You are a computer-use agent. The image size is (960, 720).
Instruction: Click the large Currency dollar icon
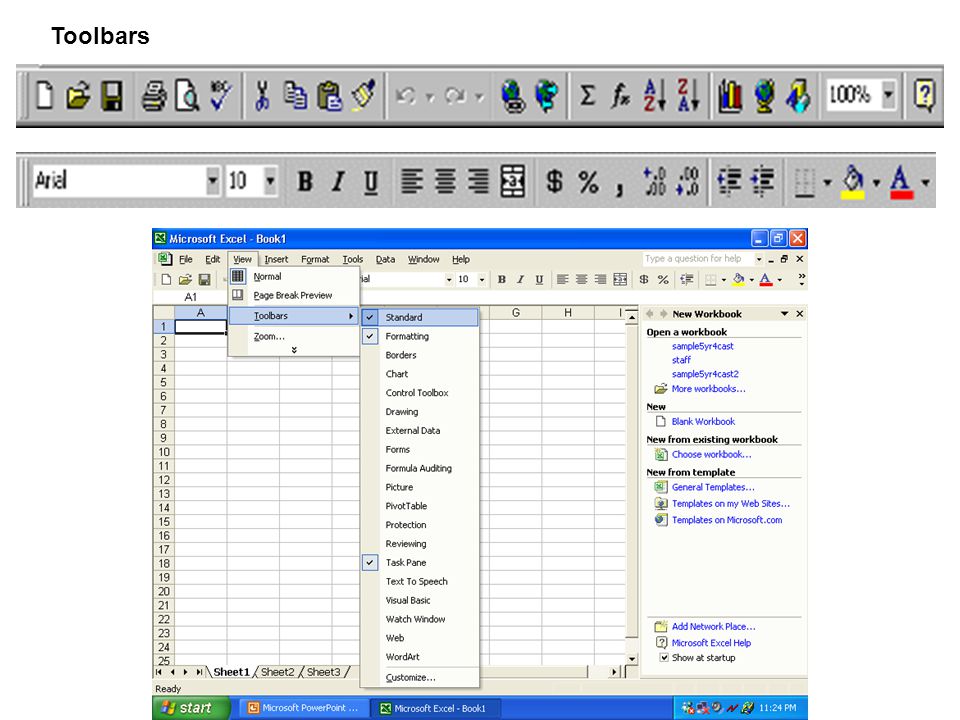click(x=554, y=181)
